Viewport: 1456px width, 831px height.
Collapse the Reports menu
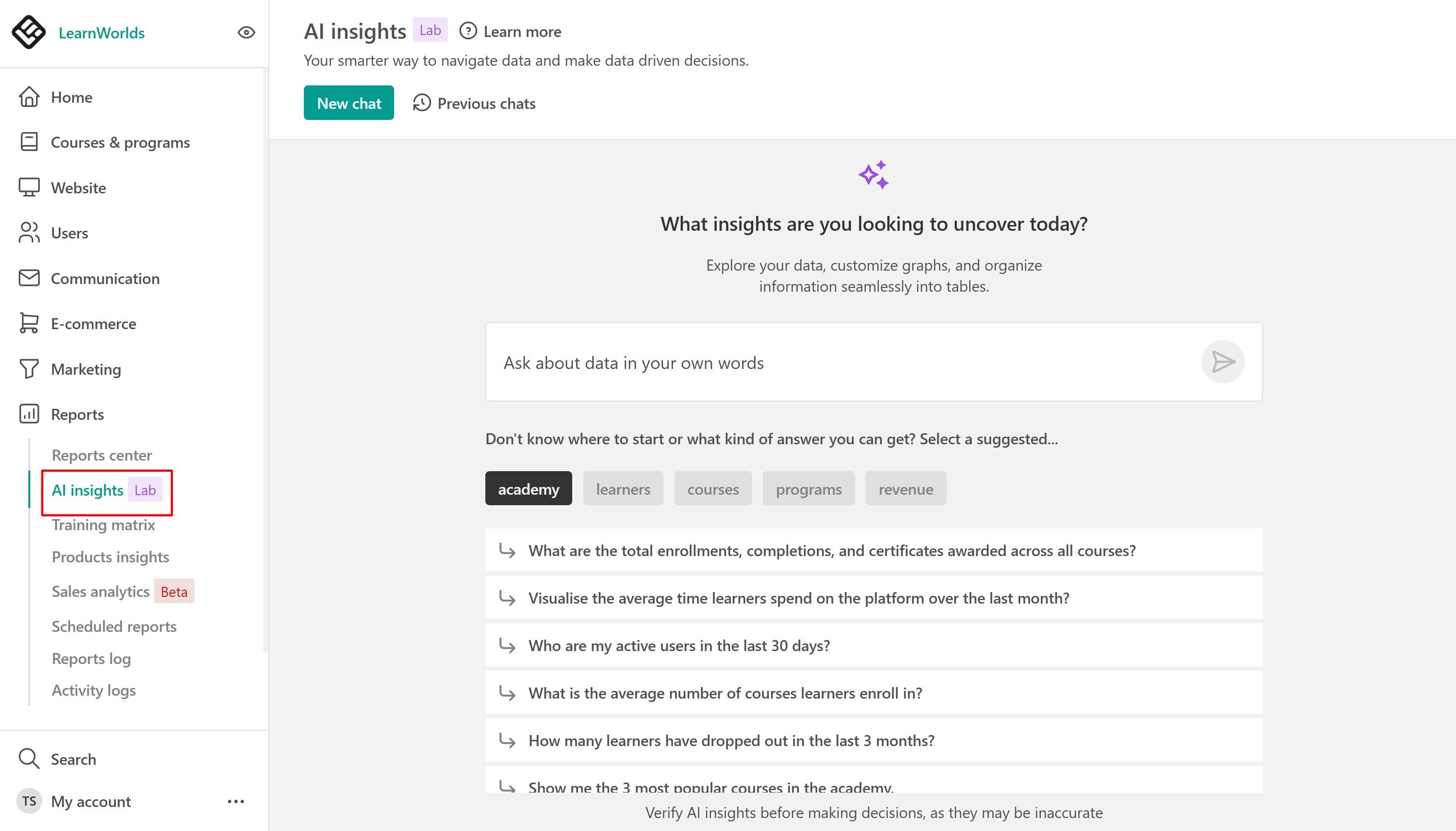[x=77, y=415]
